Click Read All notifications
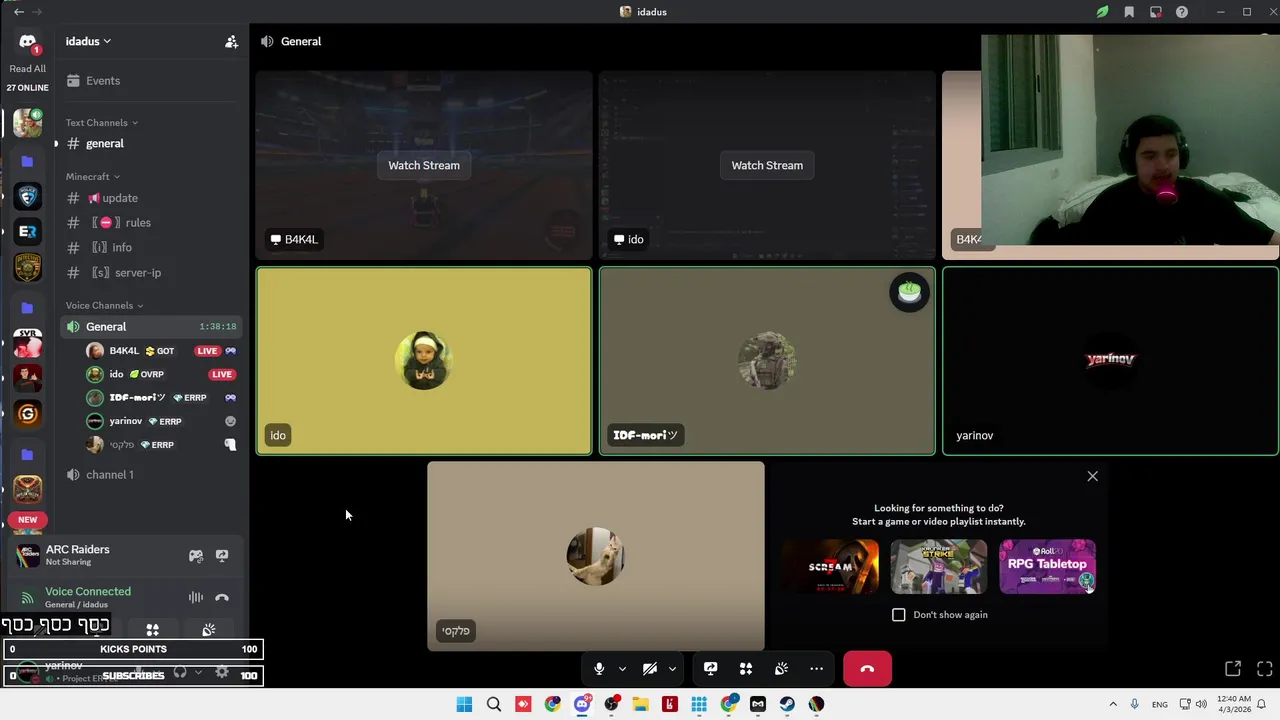1280x720 pixels. 27,69
